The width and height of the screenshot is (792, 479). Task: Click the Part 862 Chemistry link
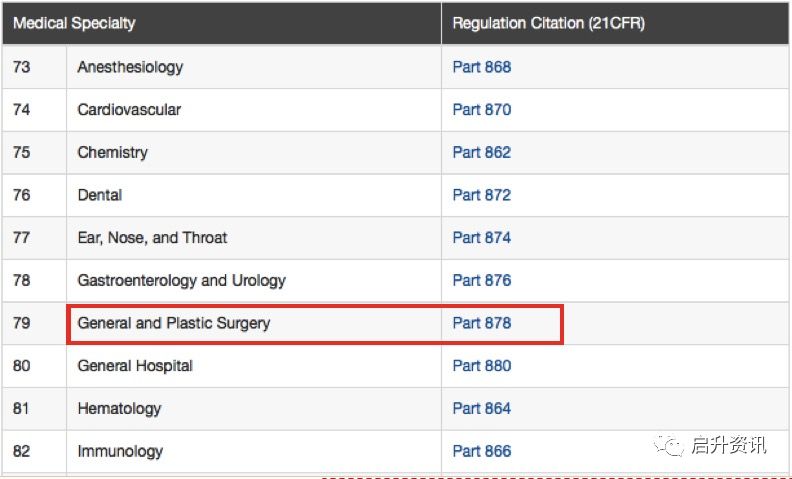[481, 152]
